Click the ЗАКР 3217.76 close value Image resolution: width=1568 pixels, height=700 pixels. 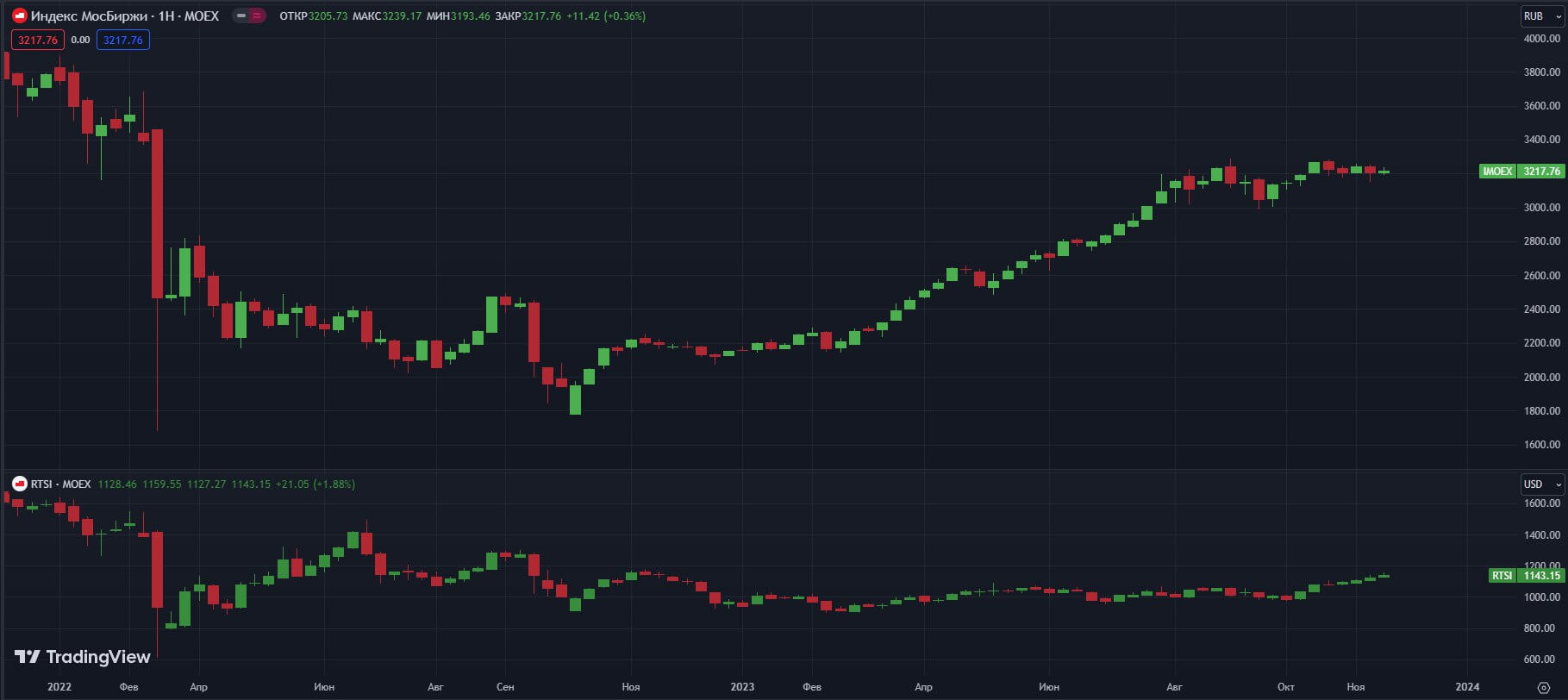[528, 16]
